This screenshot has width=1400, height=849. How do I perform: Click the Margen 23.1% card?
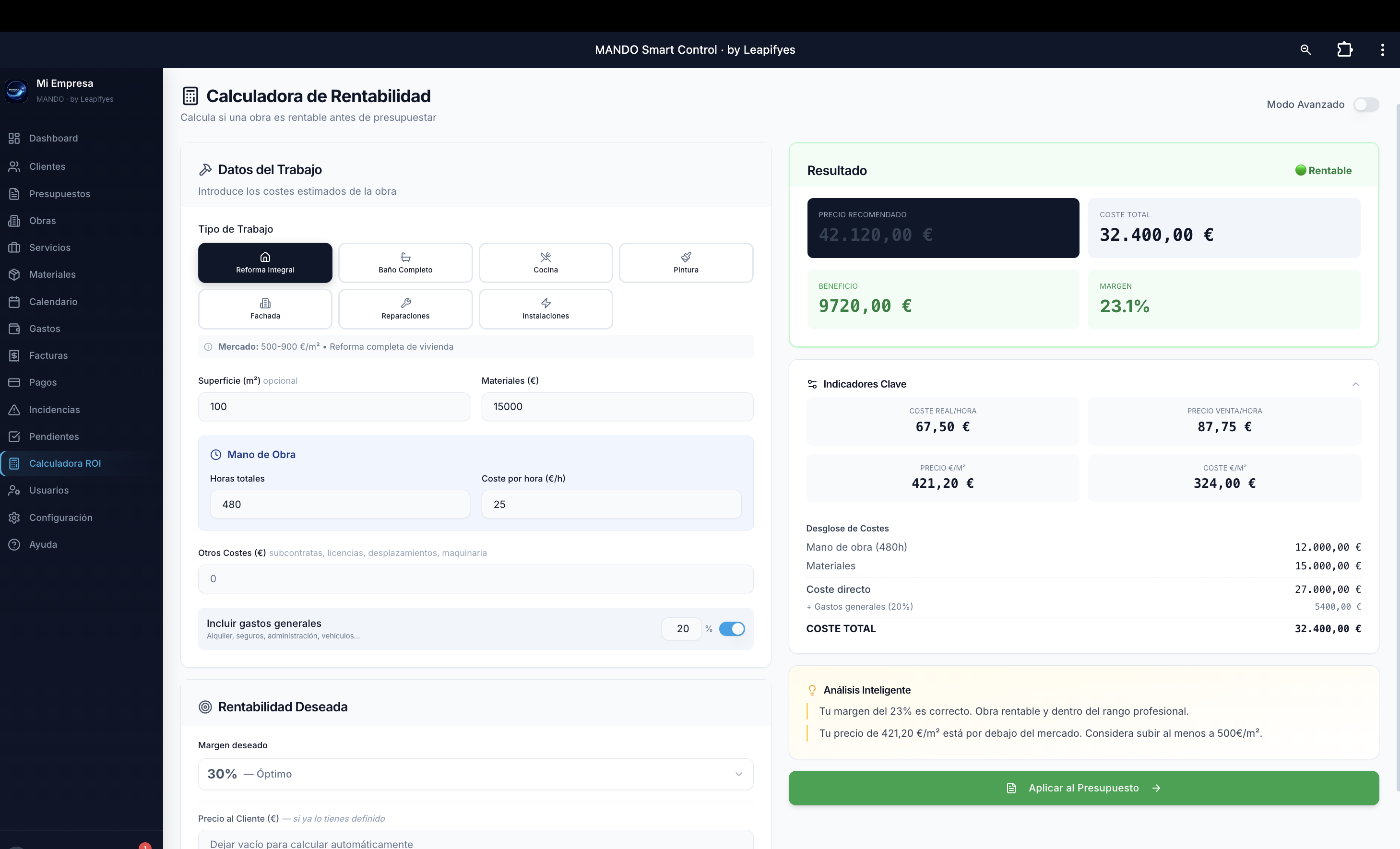tap(1224, 299)
